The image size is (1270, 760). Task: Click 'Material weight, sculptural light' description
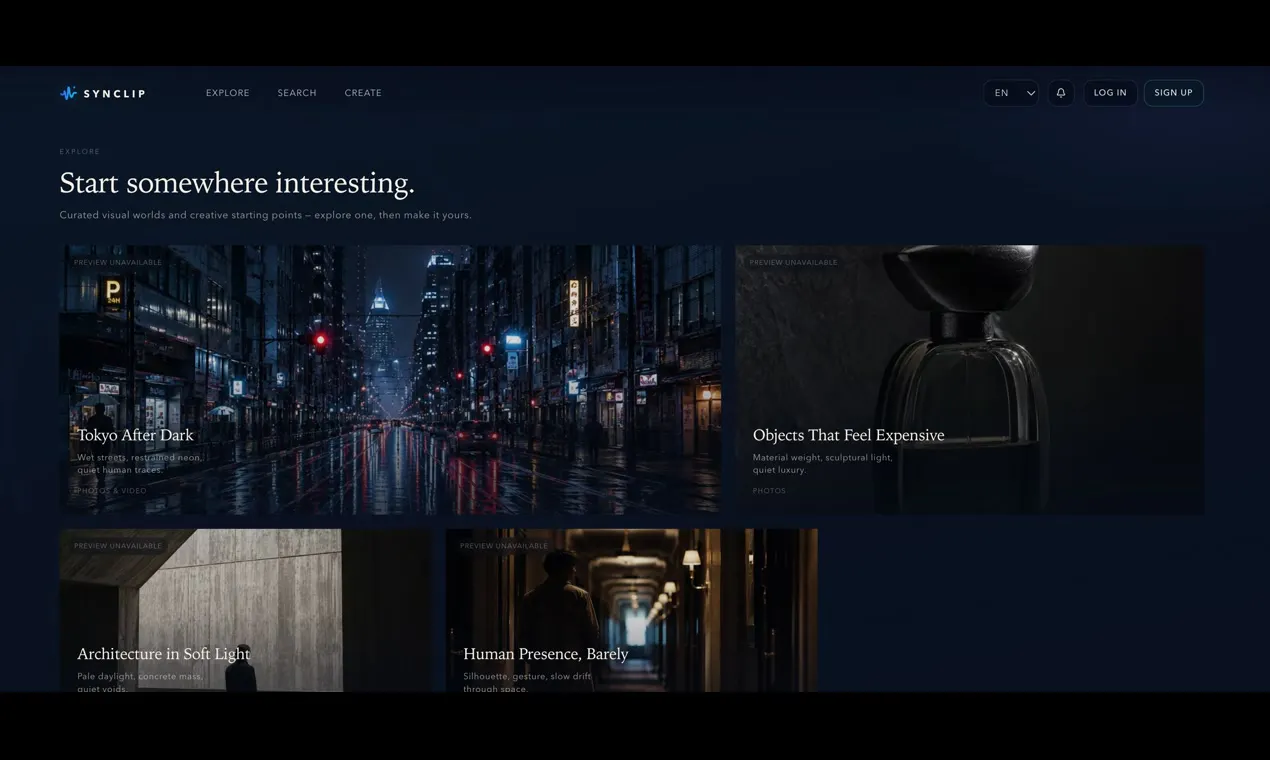tap(823, 463)
